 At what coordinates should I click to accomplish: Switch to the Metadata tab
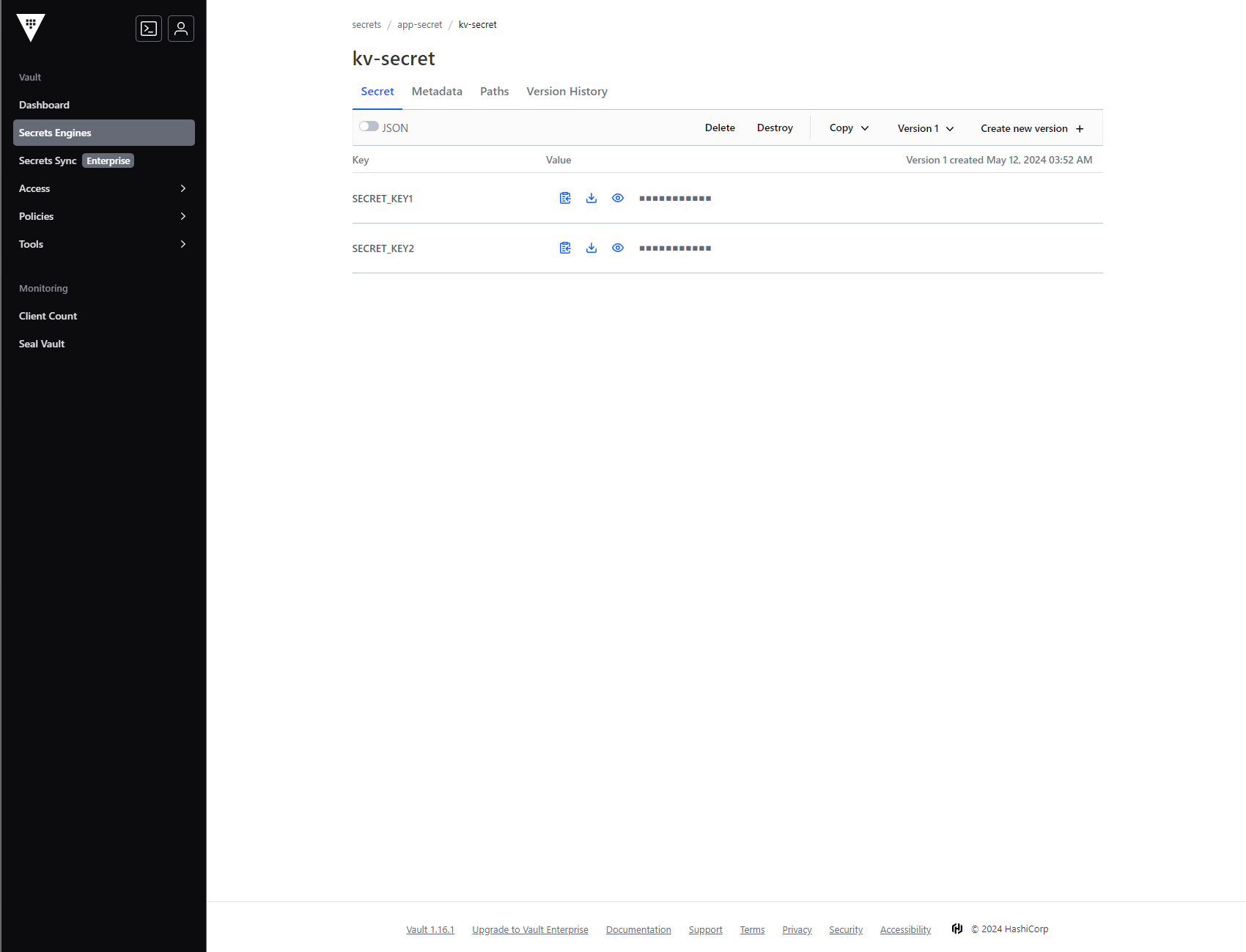[437, 92]
